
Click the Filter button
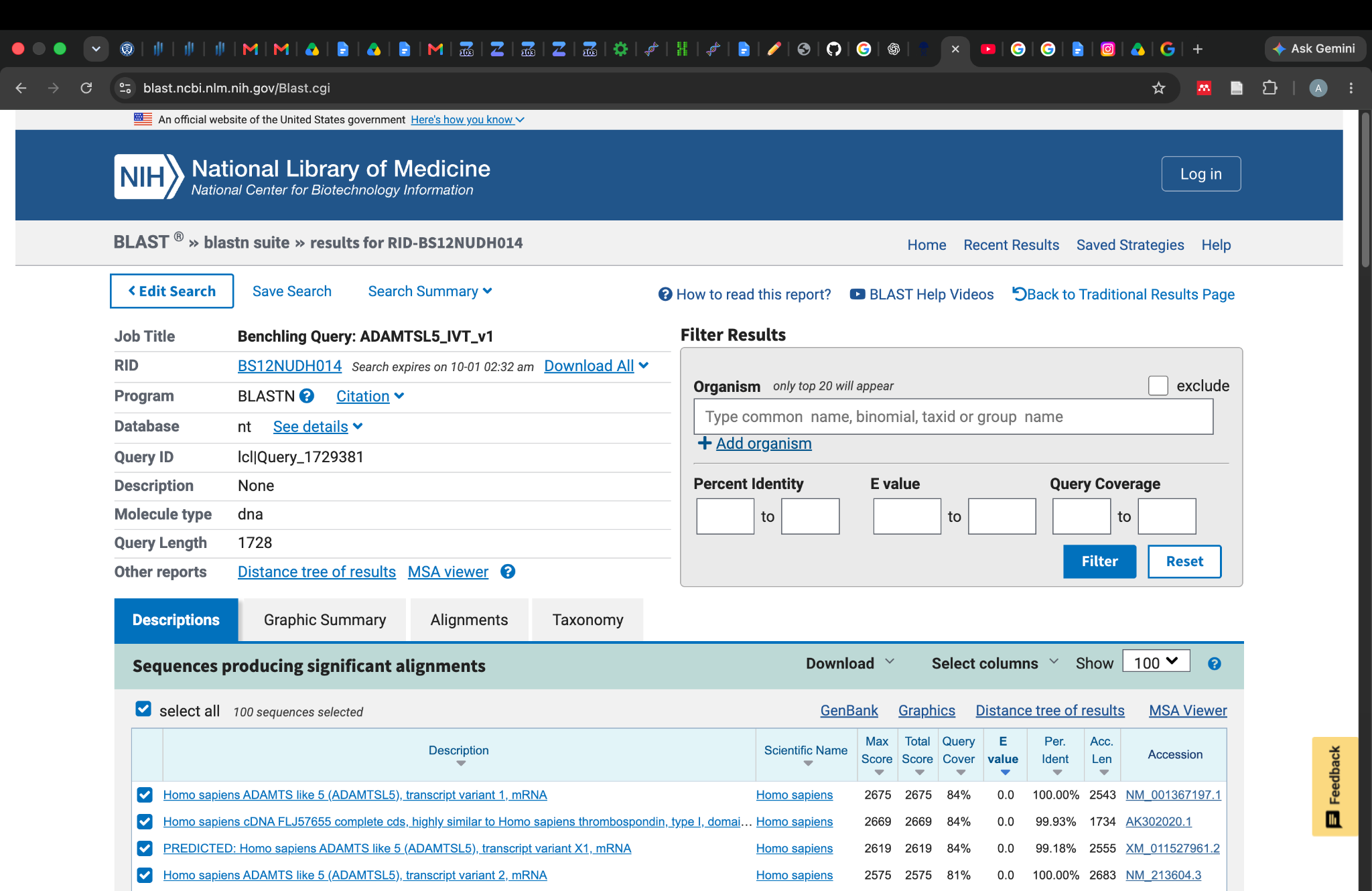coord(1099,561)
